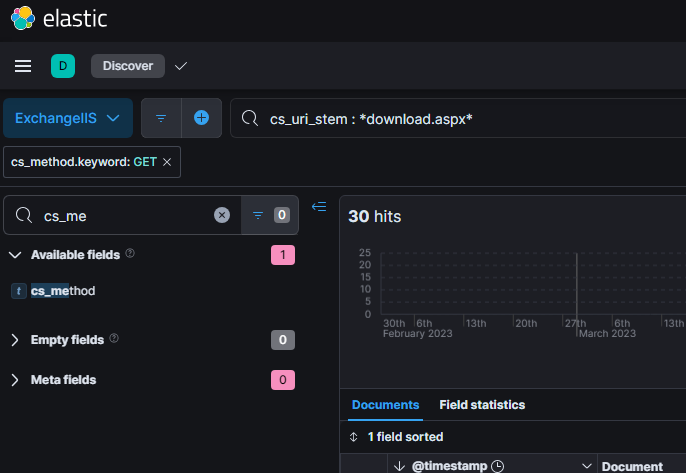Screen dimensions: 686x473
Task: Click the green D space avatar
Action: [x=63, y=66]
